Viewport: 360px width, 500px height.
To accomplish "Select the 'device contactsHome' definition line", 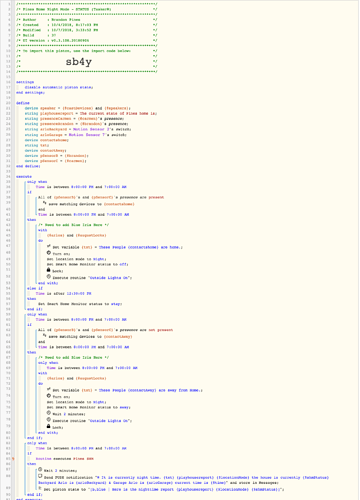I will pos(47,140).
